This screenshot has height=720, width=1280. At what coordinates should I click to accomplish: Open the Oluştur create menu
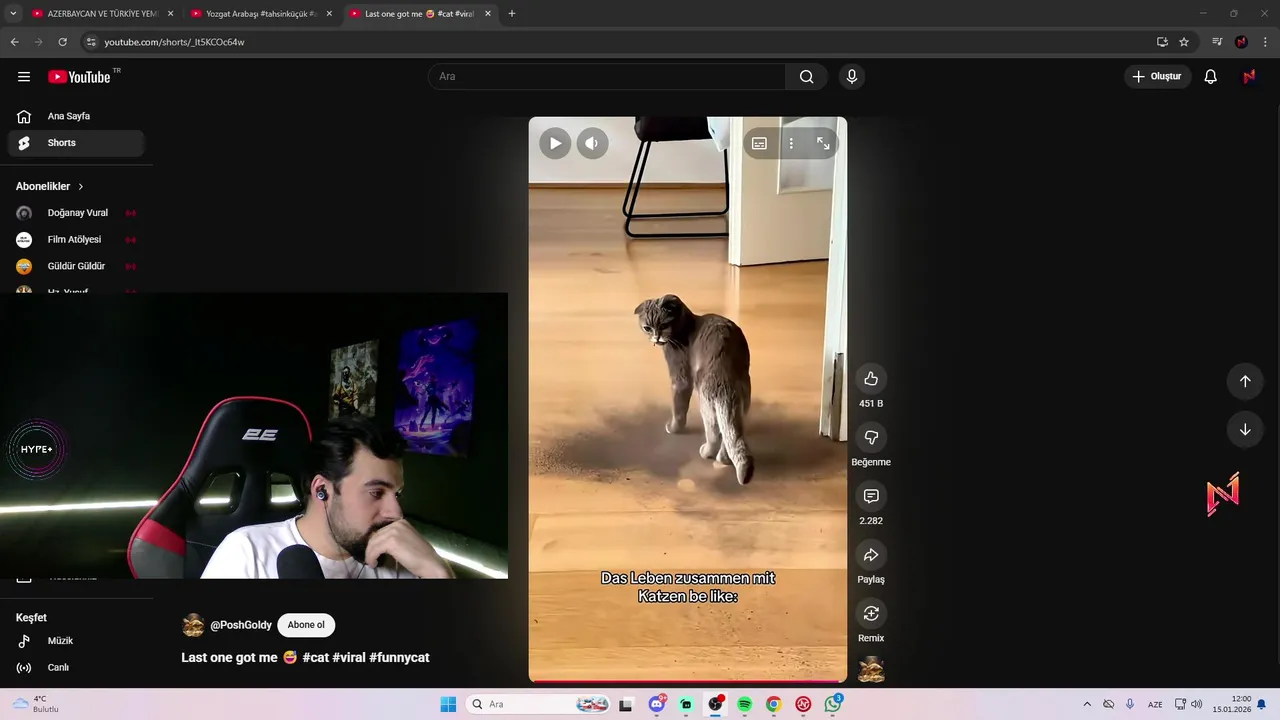(1157, 77)
